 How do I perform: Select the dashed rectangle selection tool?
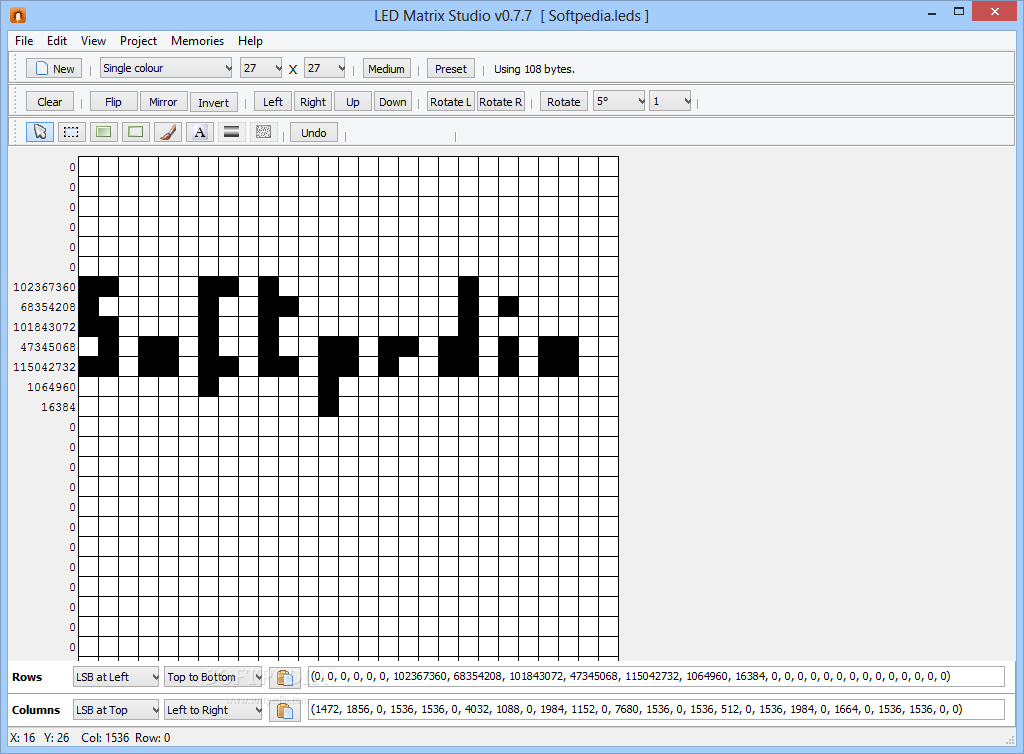[71, 133]
